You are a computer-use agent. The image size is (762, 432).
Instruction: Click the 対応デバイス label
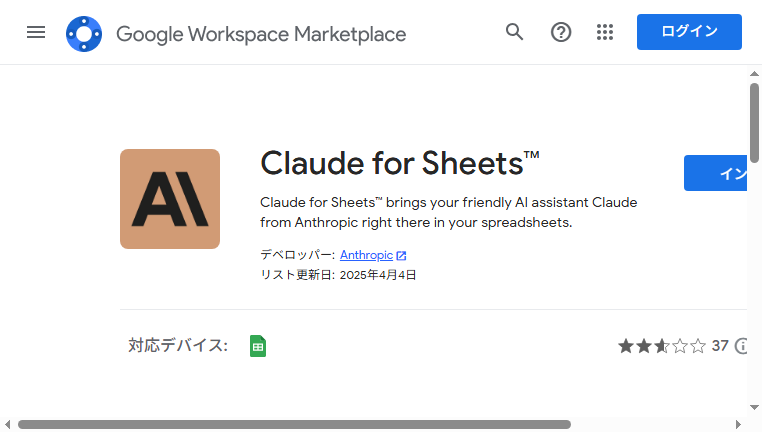click(178, 346)
